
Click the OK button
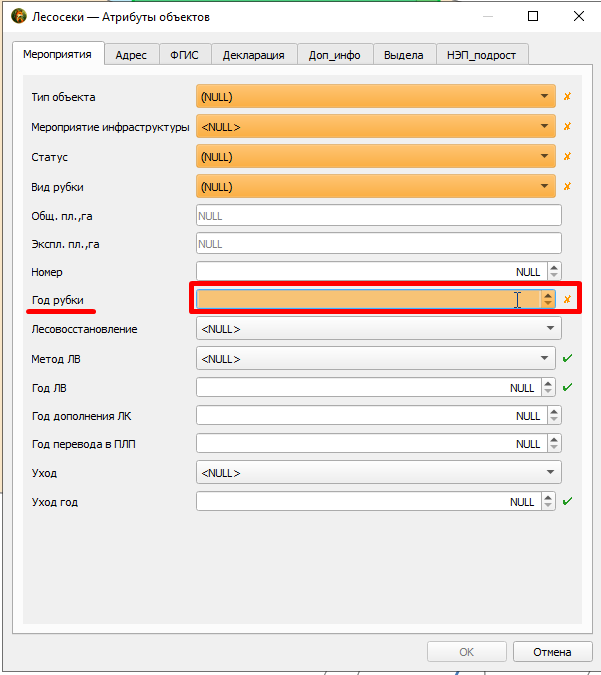(467, 652)
